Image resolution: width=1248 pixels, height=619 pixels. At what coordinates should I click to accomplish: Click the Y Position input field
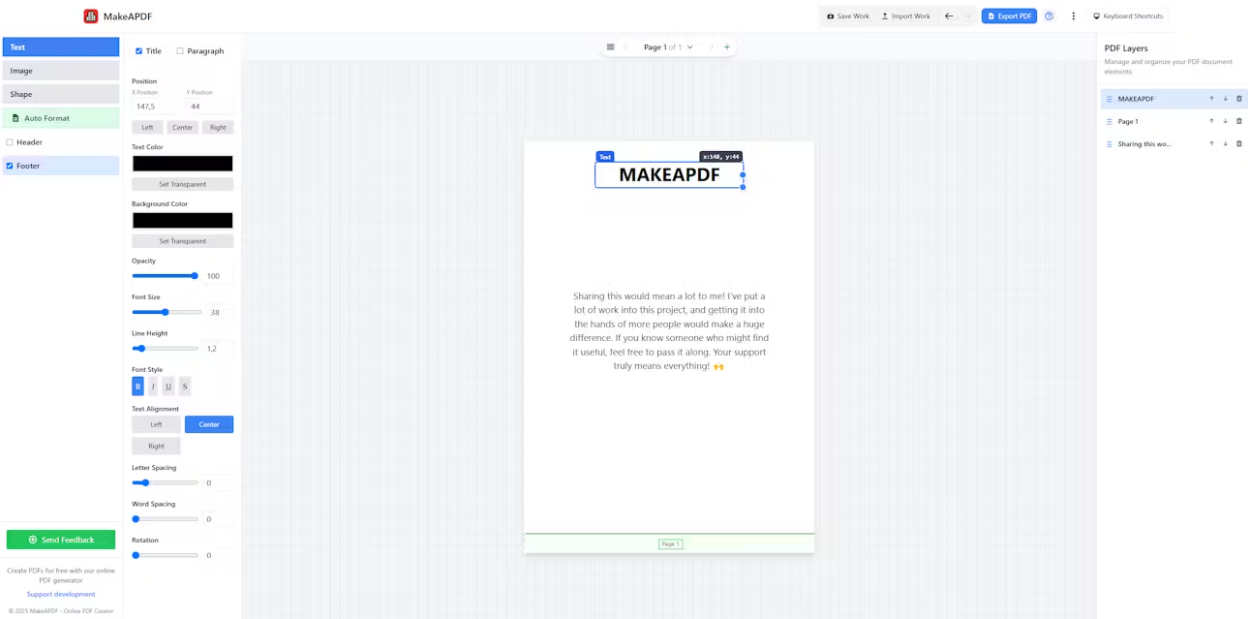210,106
